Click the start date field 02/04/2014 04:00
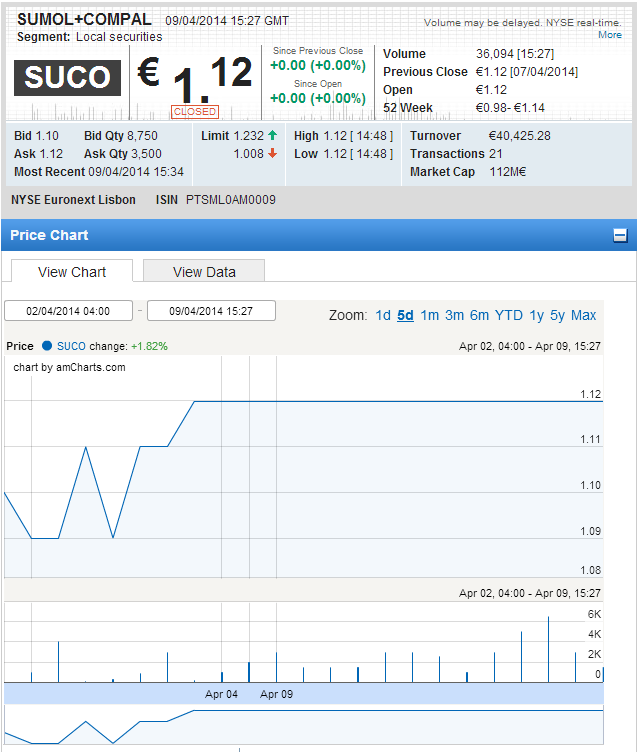The width and height of the screenshot is (642, 752). click(x=68, y=311)
